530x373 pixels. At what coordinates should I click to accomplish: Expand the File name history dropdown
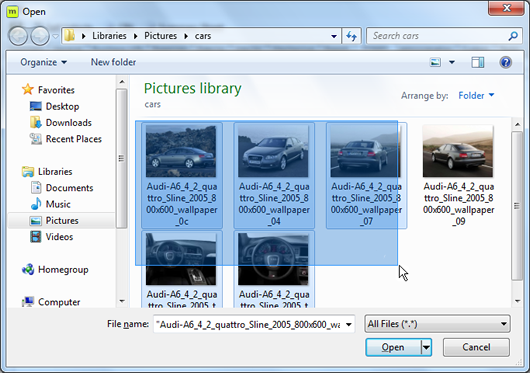(x=349, y=325)
